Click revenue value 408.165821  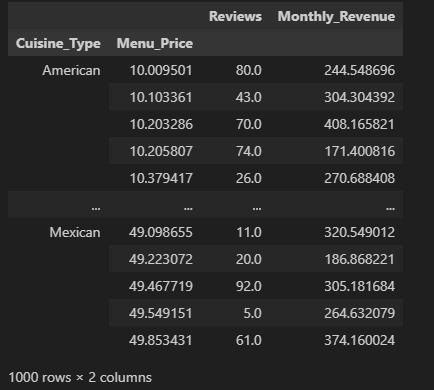(x=360, y=124)
